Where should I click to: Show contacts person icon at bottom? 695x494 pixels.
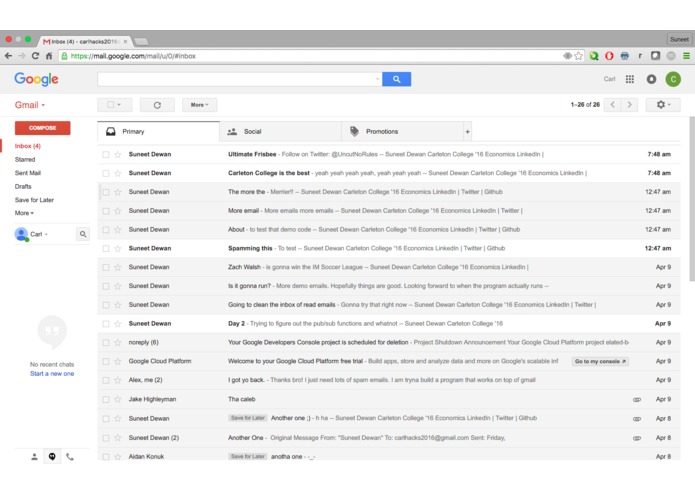pos(34,457)
